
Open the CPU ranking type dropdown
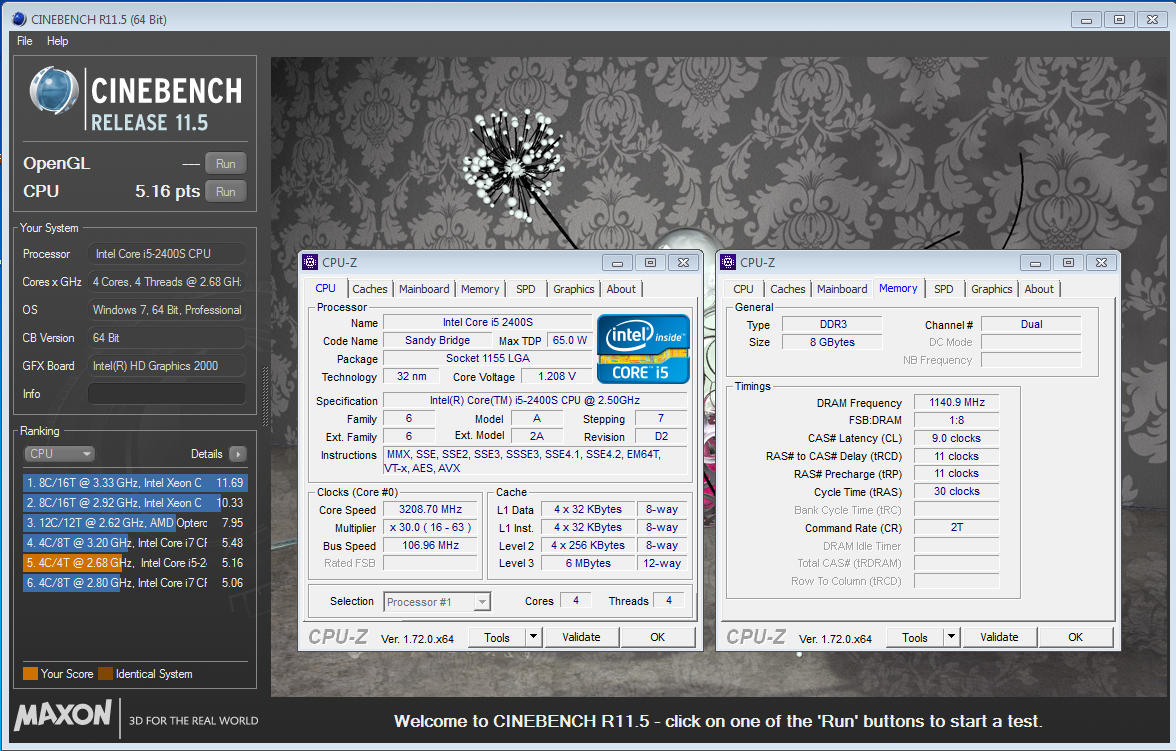(x=58, y=454)
